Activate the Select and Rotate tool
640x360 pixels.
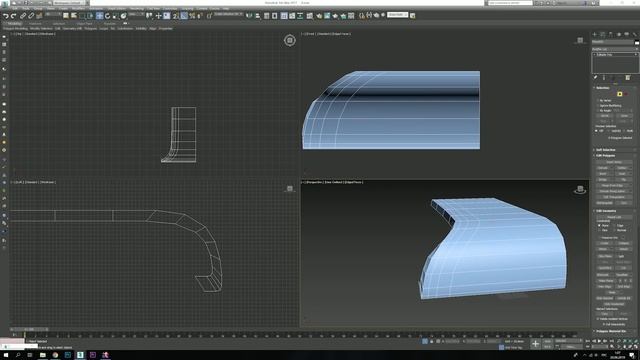[x=108, y=16]
